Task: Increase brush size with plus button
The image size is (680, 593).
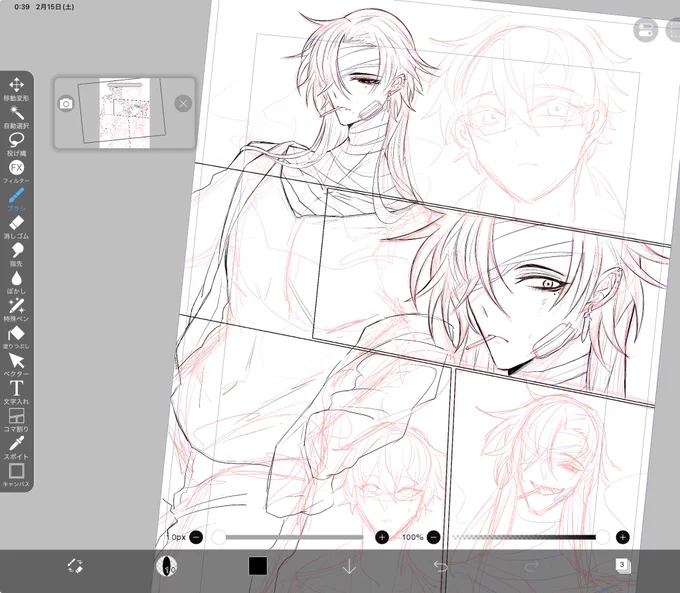Action: [x=382, y=537]
